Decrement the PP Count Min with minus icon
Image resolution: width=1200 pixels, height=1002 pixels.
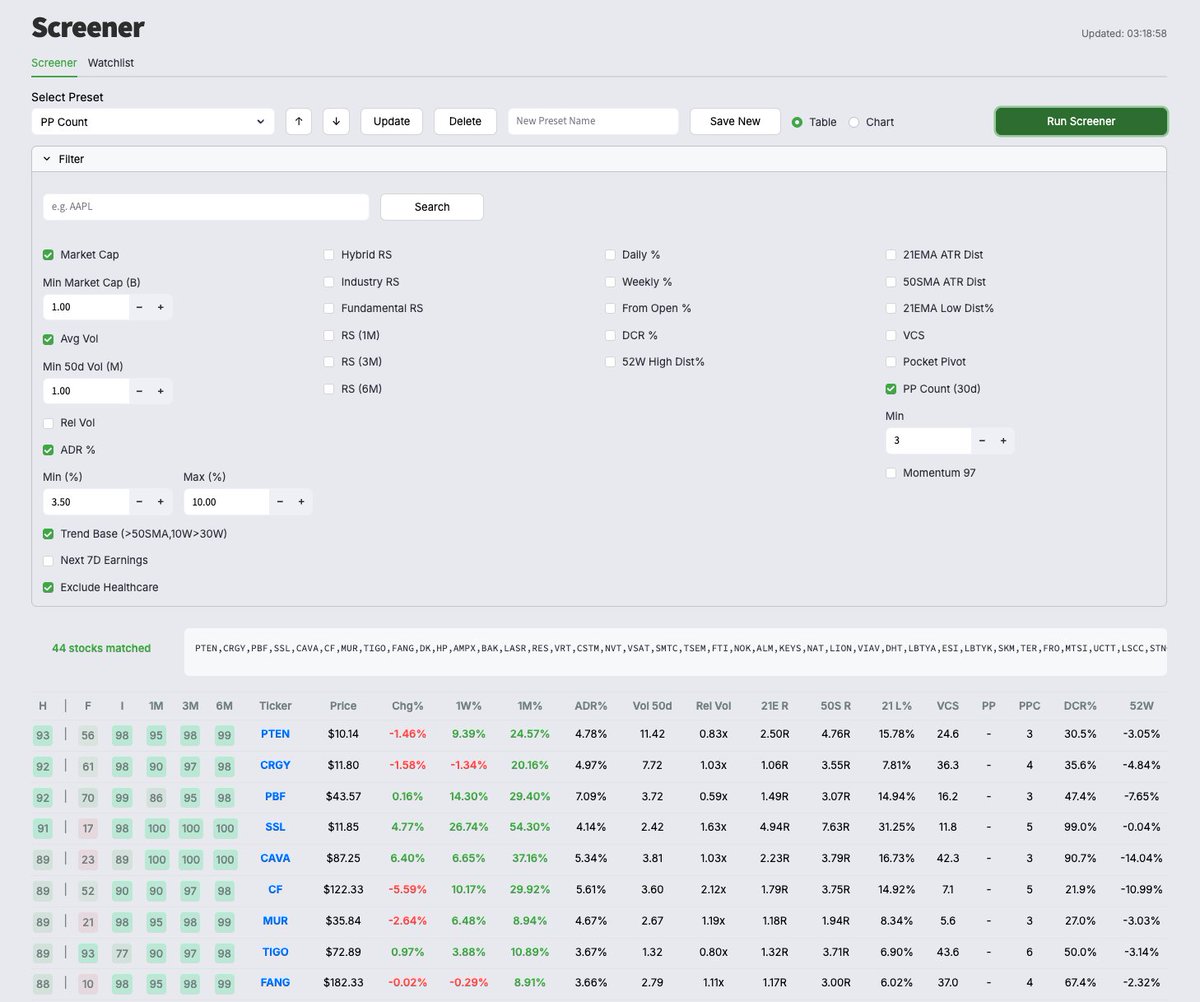click(981, 440)
